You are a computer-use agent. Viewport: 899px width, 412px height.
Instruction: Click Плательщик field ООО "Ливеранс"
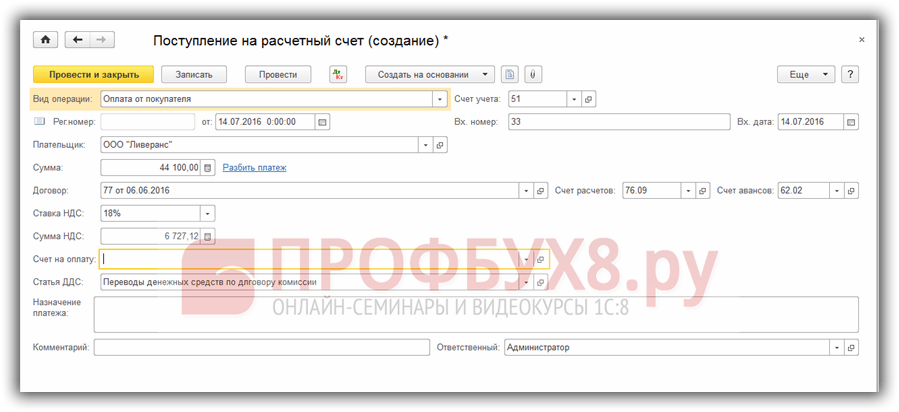(x=260, y=145)
